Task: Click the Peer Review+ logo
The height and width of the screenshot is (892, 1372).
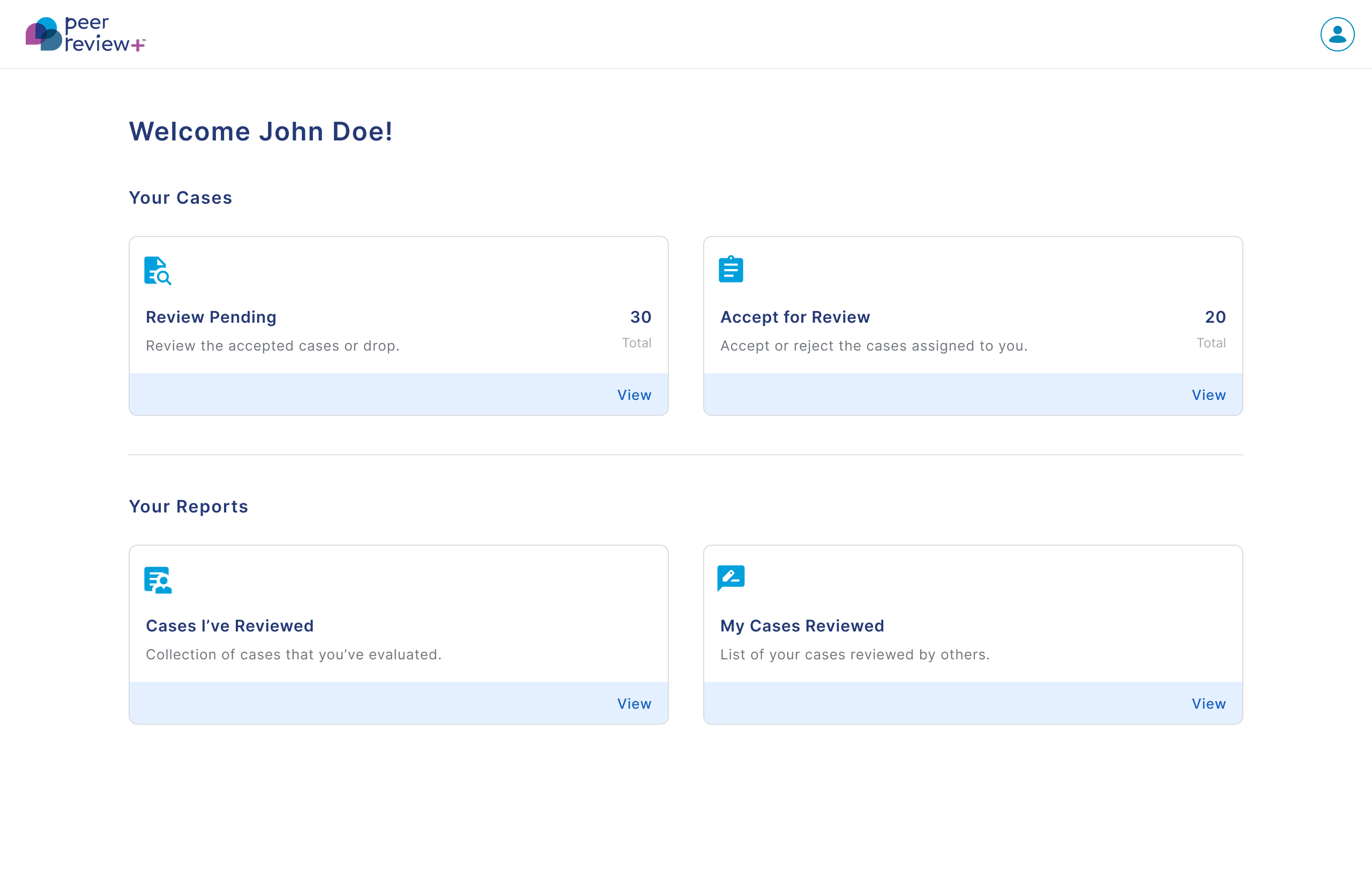Action: (x=85, y=34)
